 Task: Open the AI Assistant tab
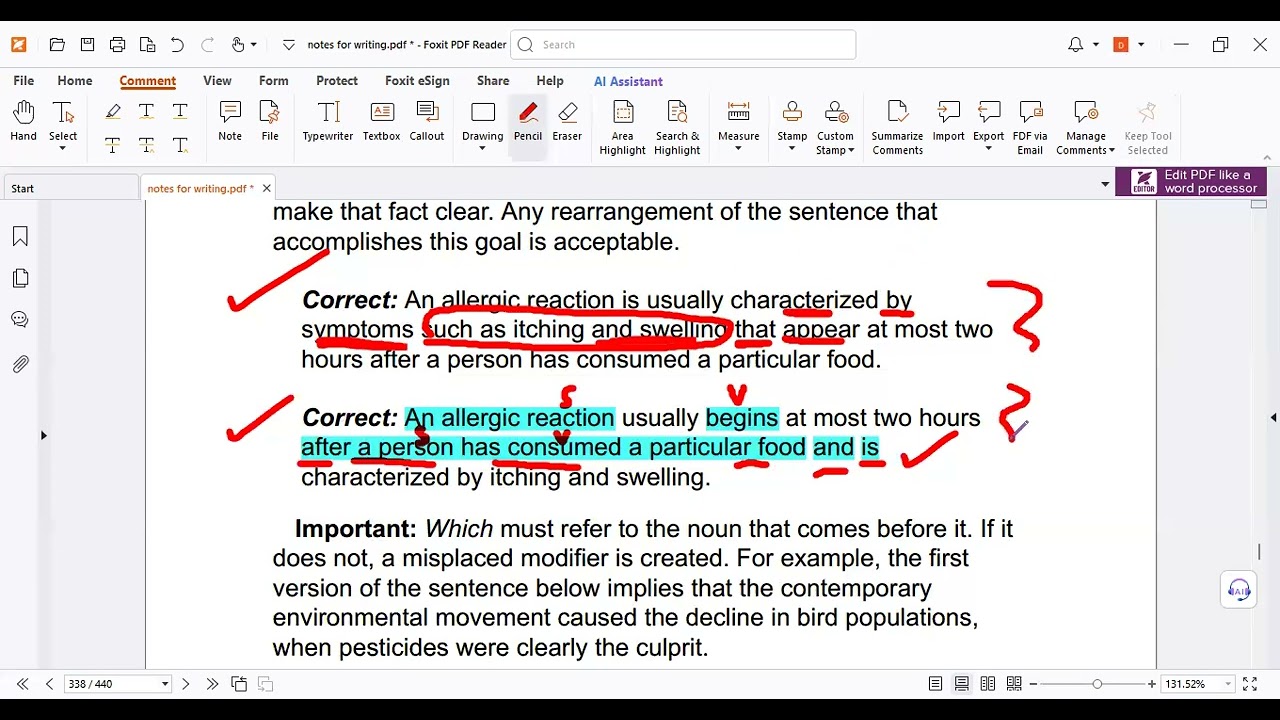(628, 81)
